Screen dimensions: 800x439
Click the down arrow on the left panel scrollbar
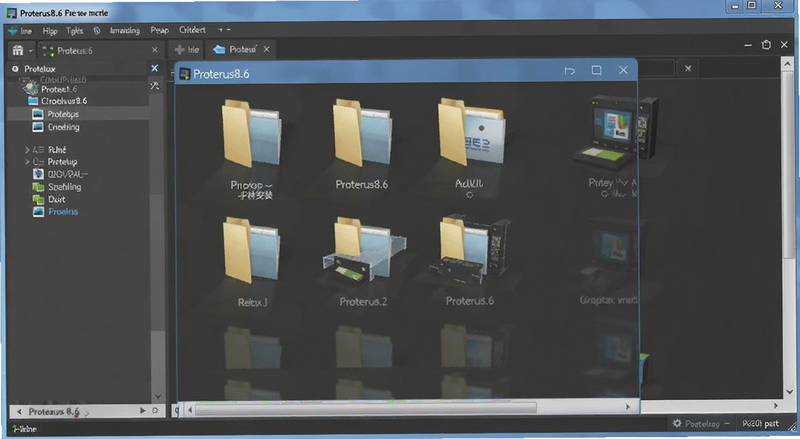[x=158, y=396]
